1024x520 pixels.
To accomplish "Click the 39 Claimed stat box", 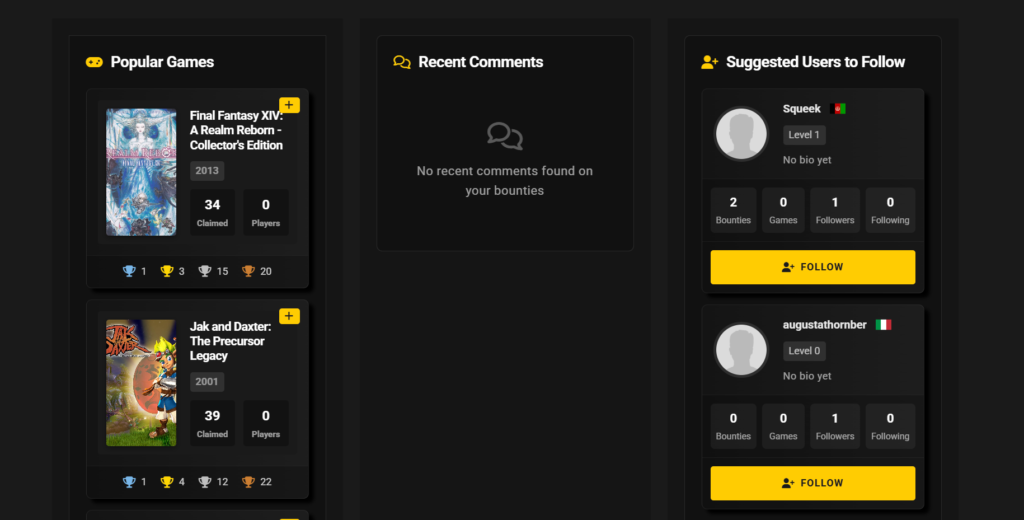I will coord(212,423).
